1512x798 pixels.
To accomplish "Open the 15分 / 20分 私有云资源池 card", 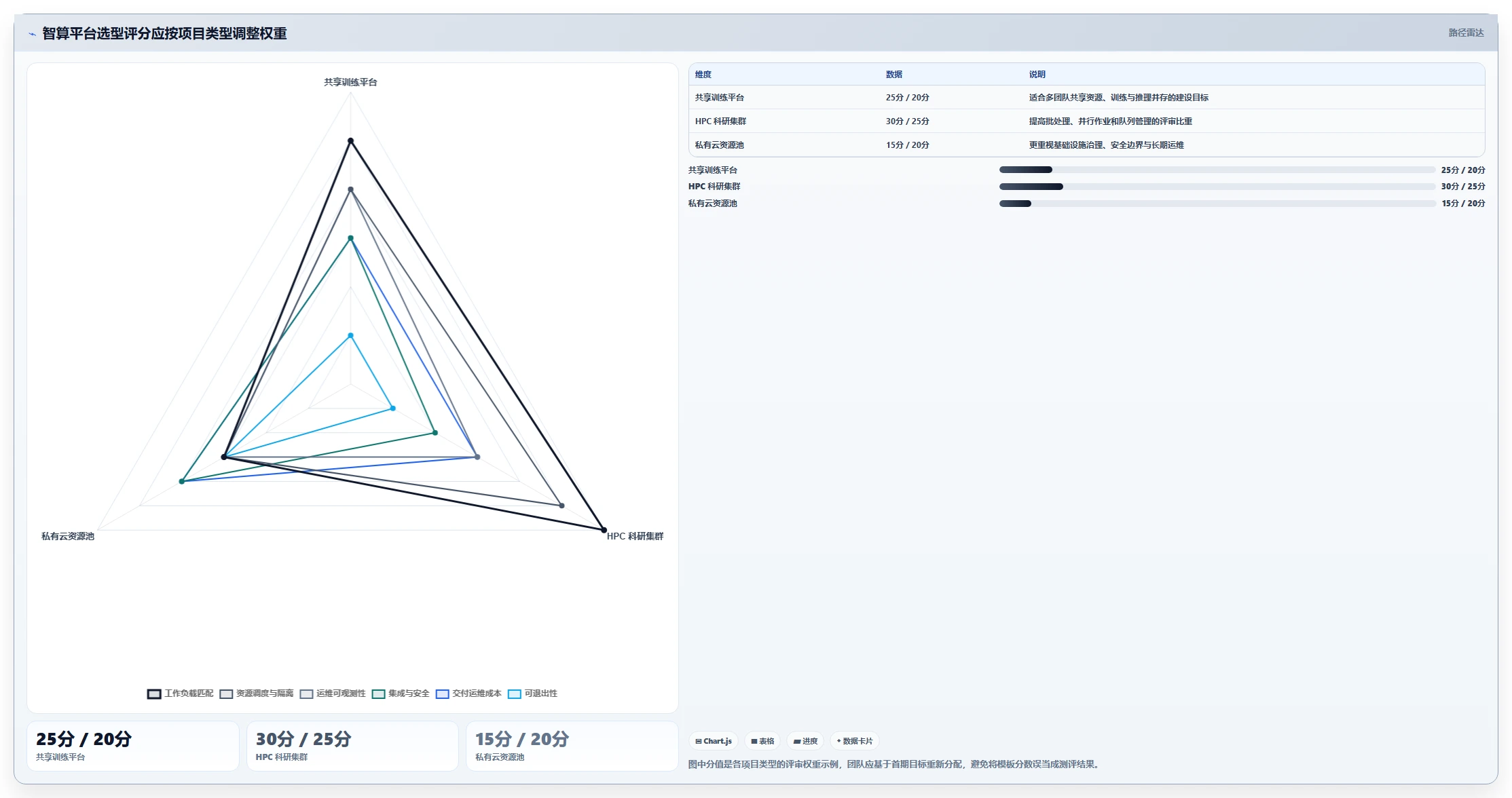I will pyautogui.click(x=572, y=746).
